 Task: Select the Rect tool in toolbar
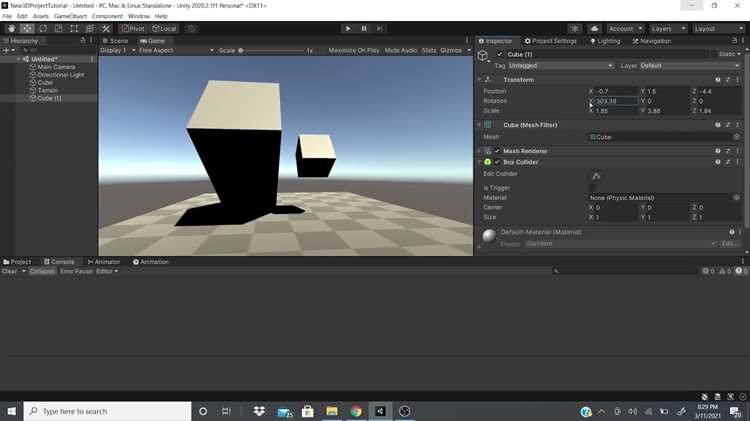click(74, 29)
